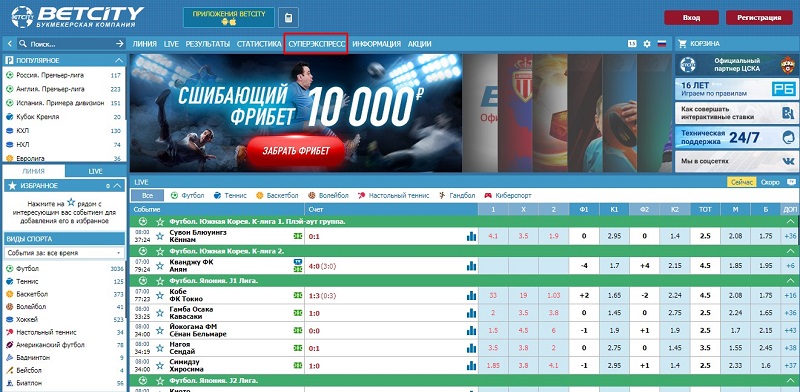Star the Йокогама ФМ match
Image resolution: width=800 pixels, height=392 pixels.
point(160,331)
